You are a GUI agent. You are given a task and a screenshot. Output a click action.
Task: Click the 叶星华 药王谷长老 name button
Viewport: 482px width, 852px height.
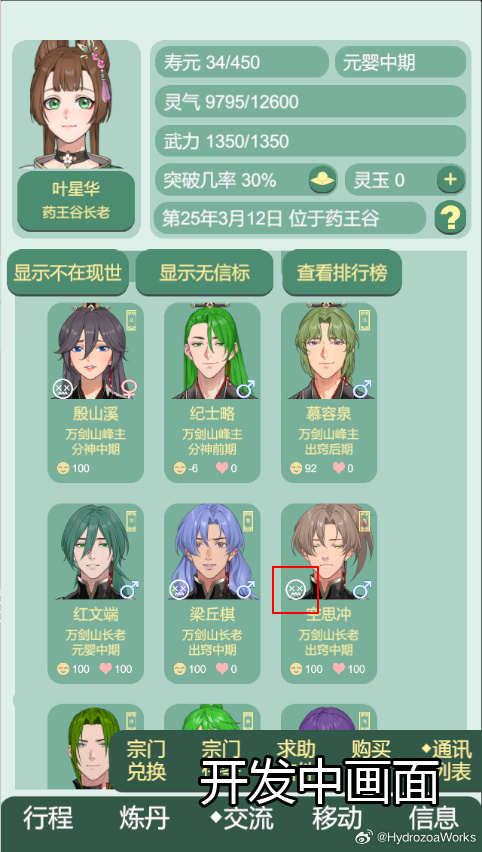76,201
